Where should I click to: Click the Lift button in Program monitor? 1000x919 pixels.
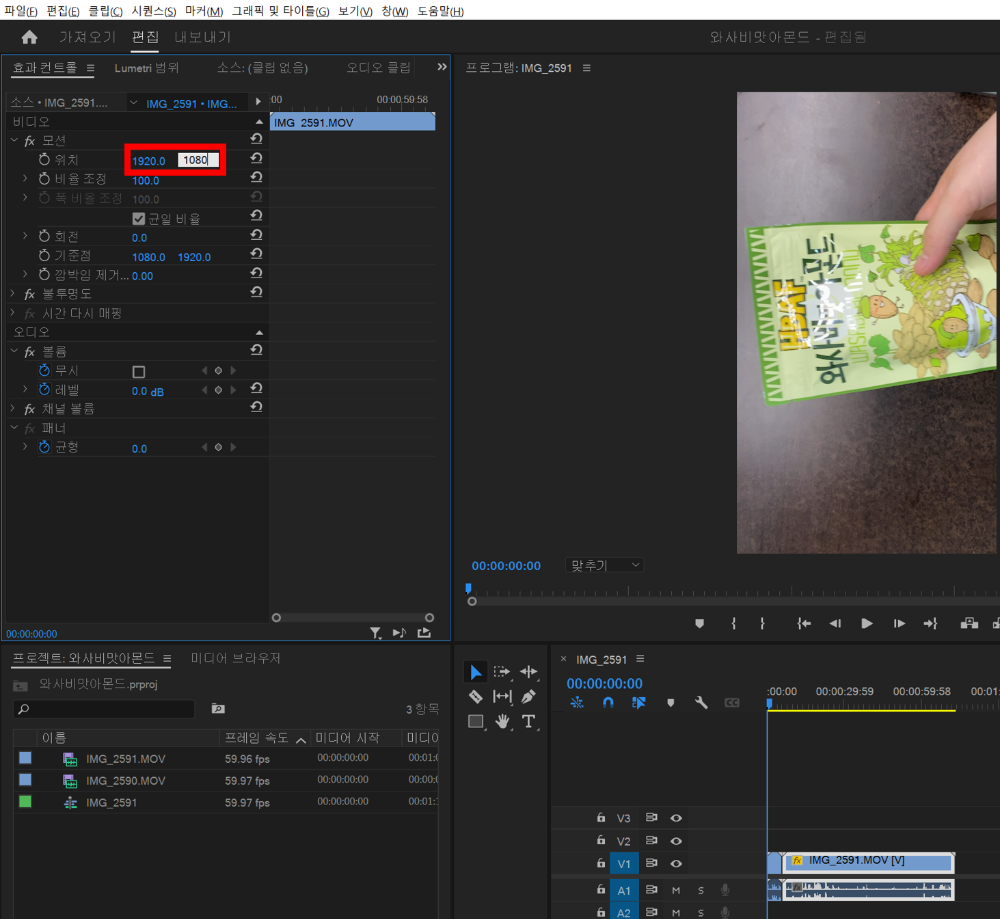[x=969, y=623]
